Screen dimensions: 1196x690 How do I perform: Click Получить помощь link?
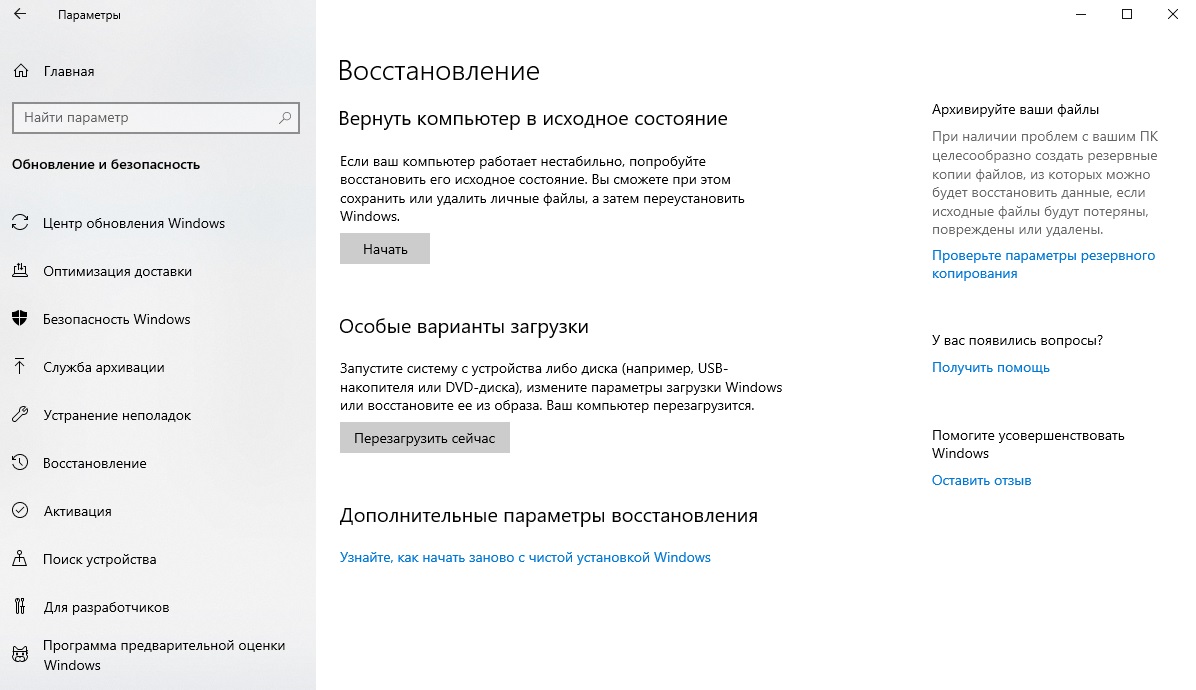pos(990,367)
